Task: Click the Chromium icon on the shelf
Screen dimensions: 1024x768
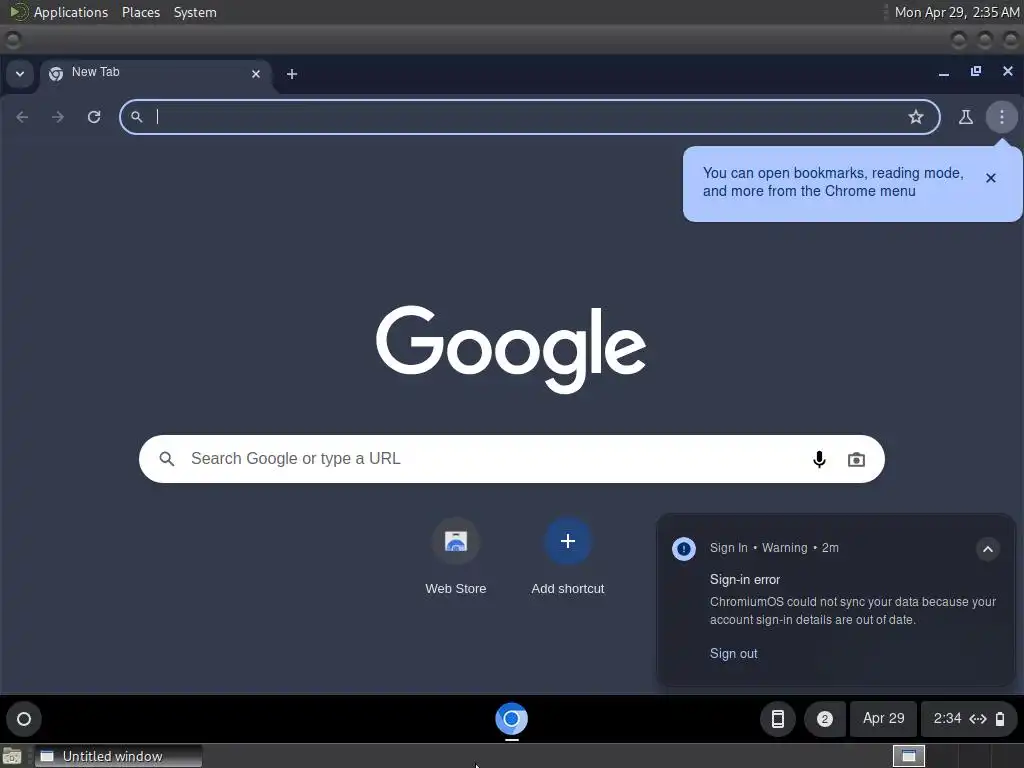Action: point(511,719)
